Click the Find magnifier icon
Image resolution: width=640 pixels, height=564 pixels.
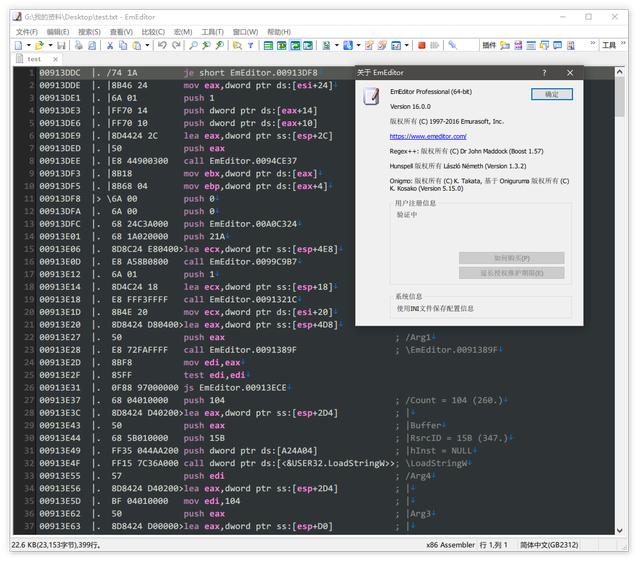tap(193, 45)
